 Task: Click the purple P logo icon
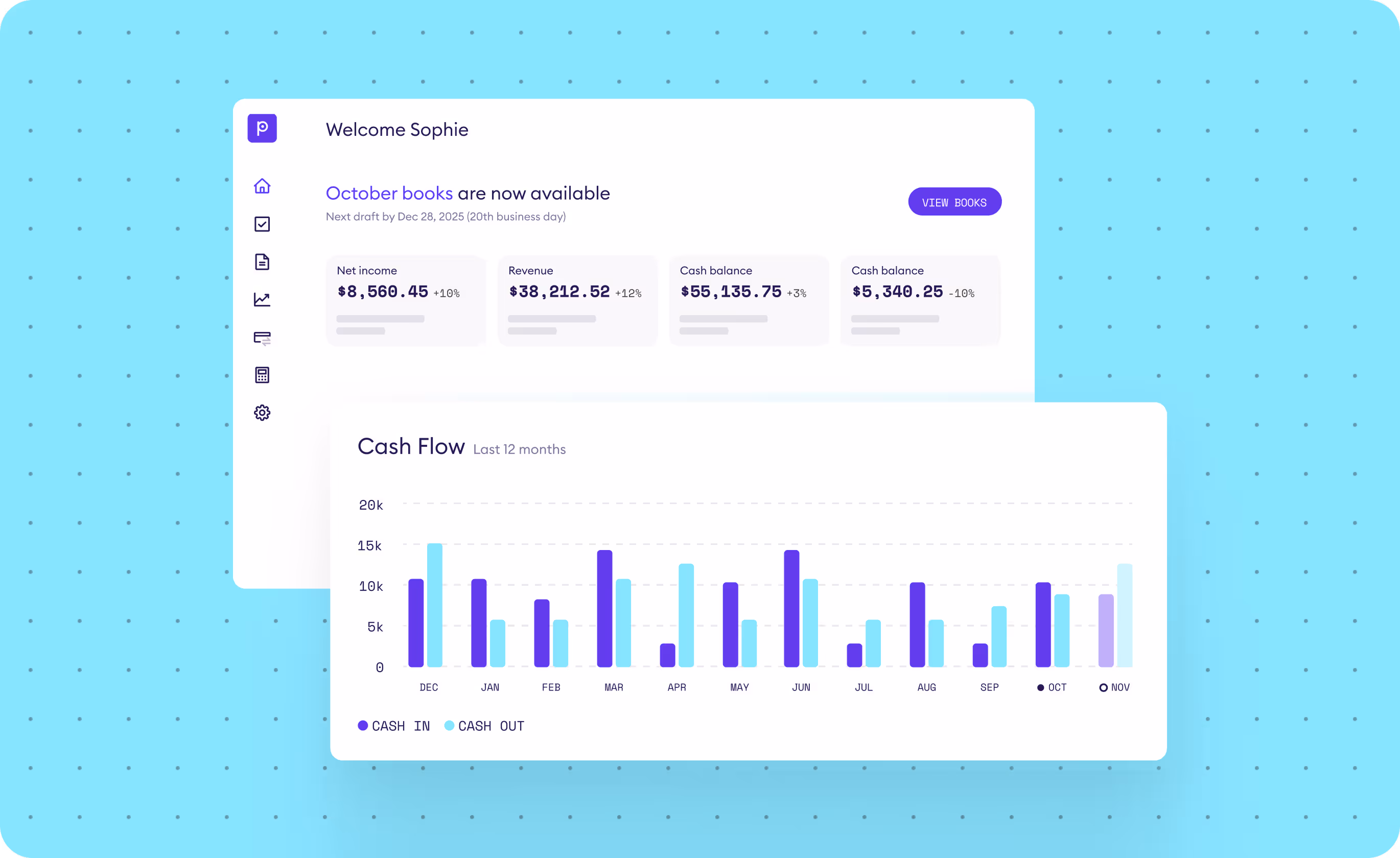[262, 128]
